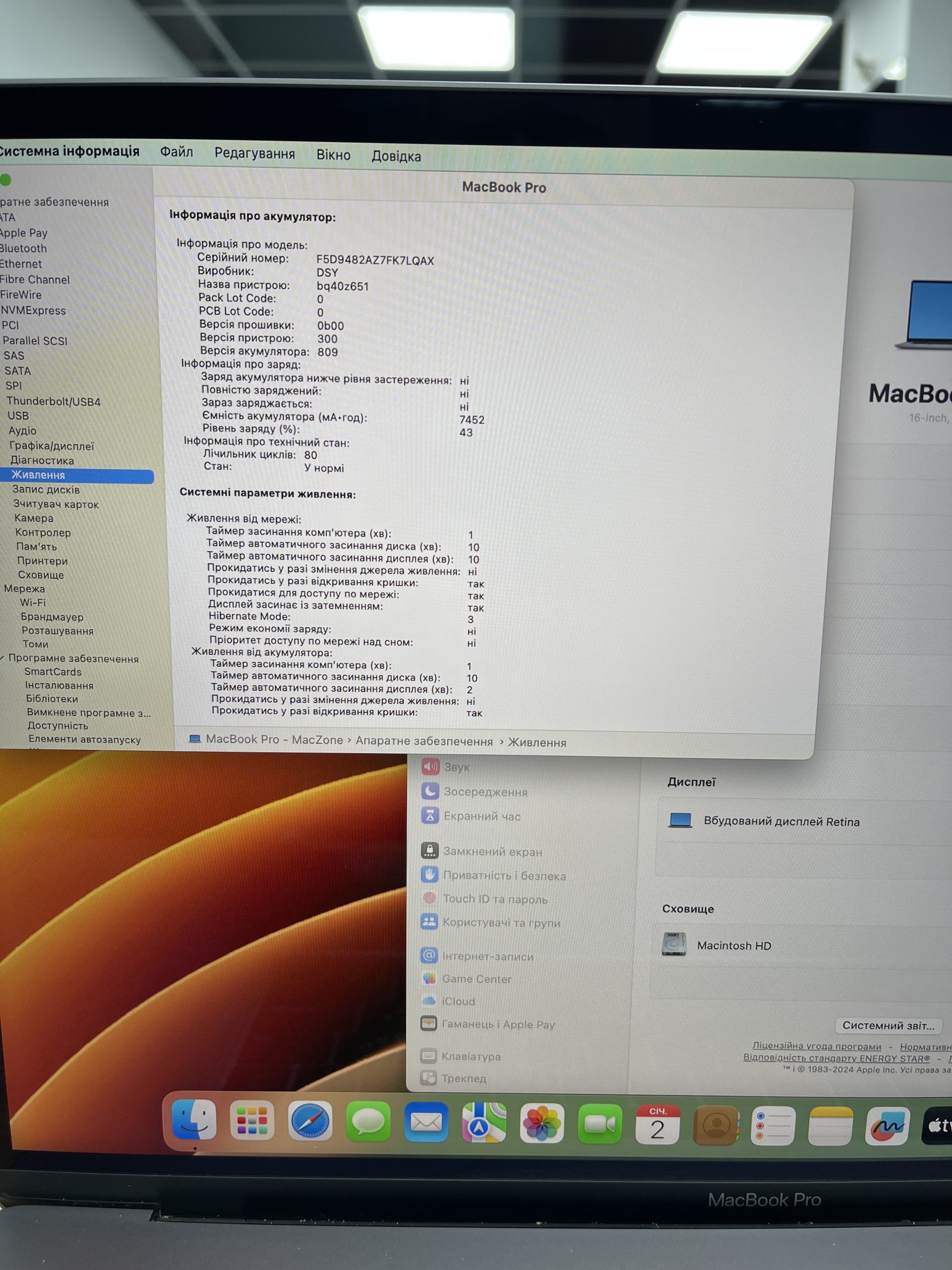Open Екранний час settings icon
952x1270 pixels.
point(430,815)
